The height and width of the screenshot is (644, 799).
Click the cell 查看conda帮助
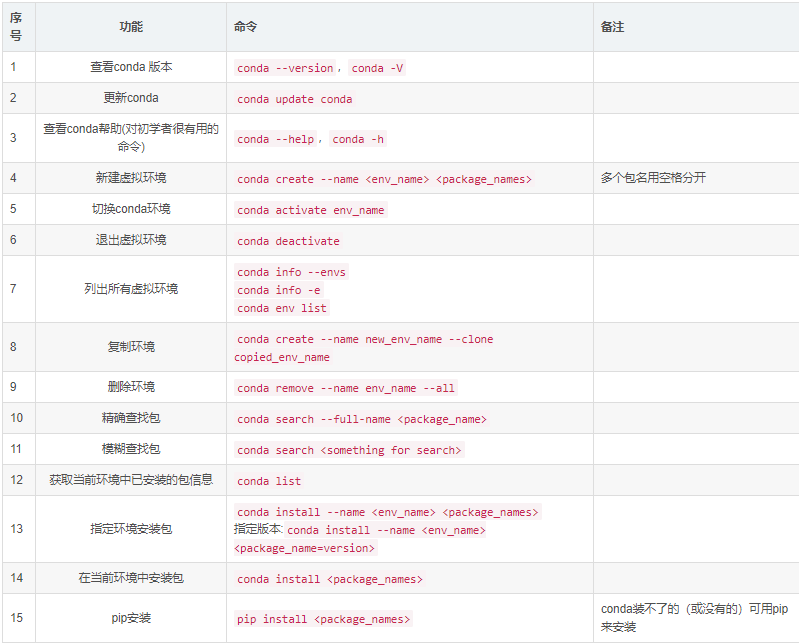point(131,138)
